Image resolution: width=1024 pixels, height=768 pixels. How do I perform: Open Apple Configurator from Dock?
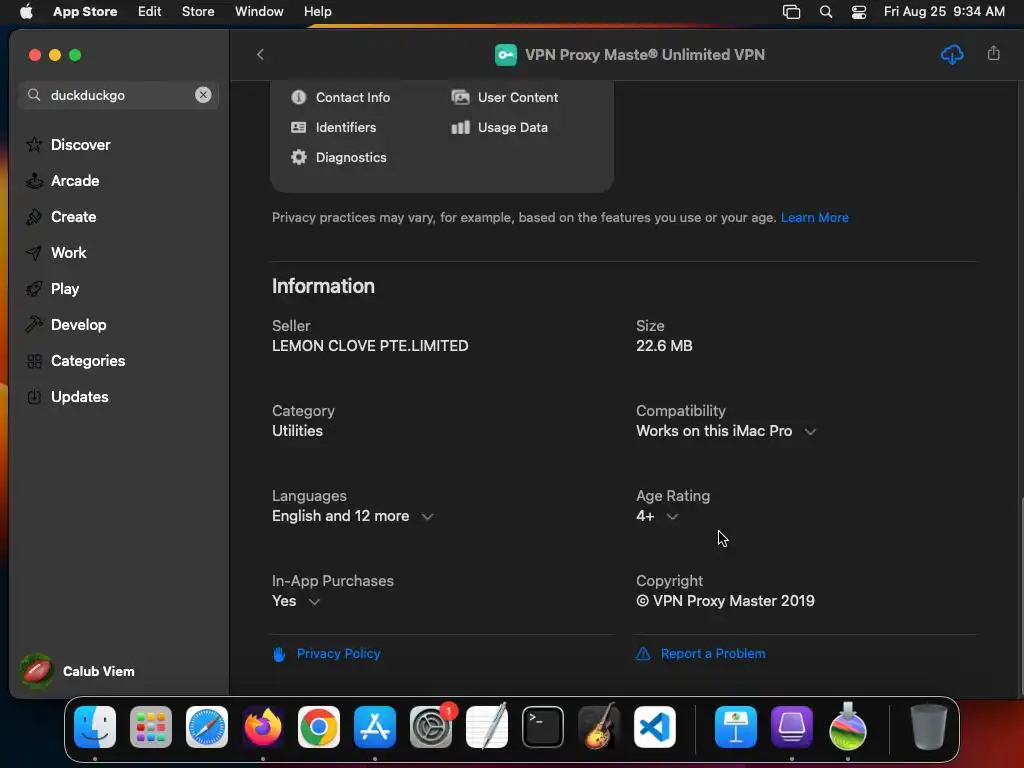click(792, 727)
